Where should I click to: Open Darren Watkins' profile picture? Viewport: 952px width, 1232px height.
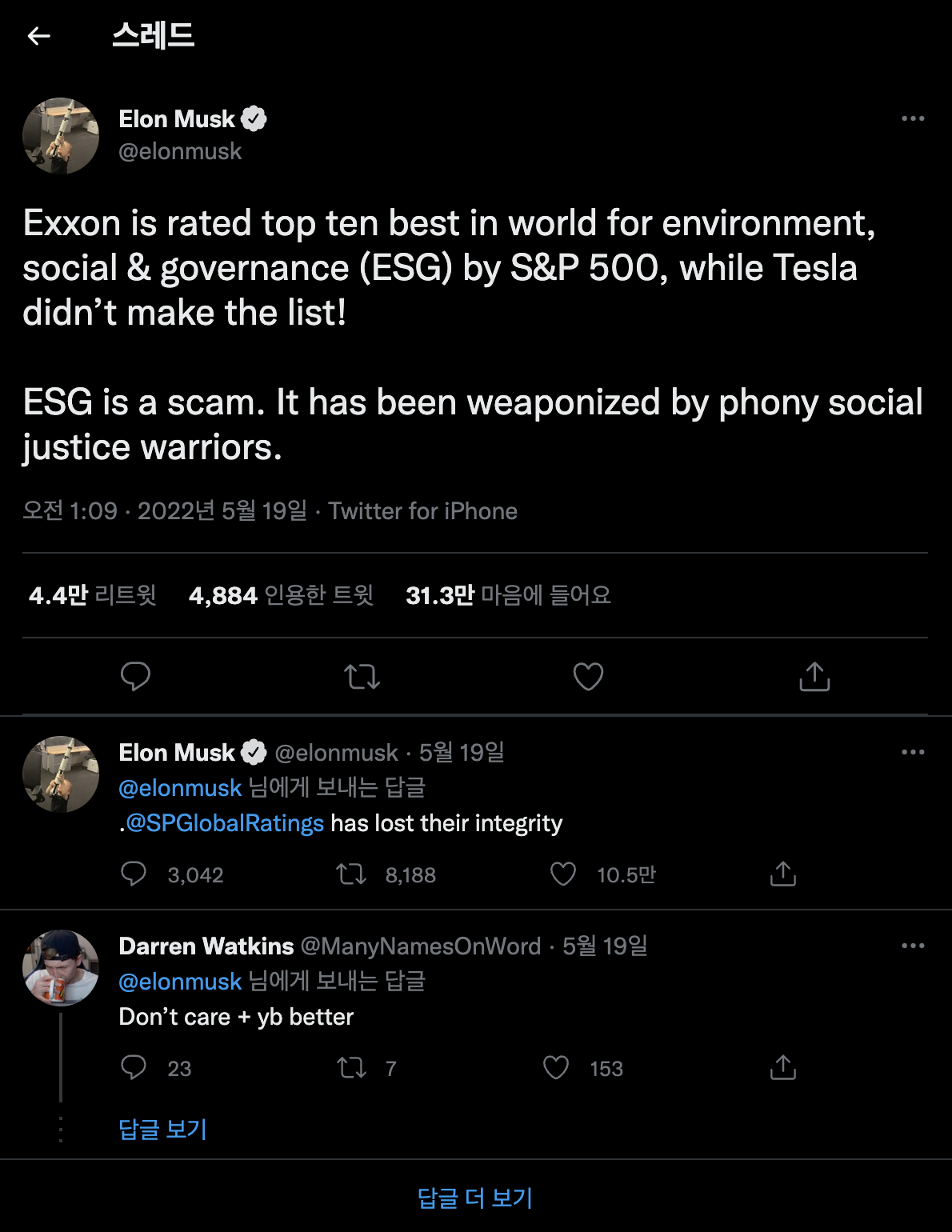pos(61,968)
